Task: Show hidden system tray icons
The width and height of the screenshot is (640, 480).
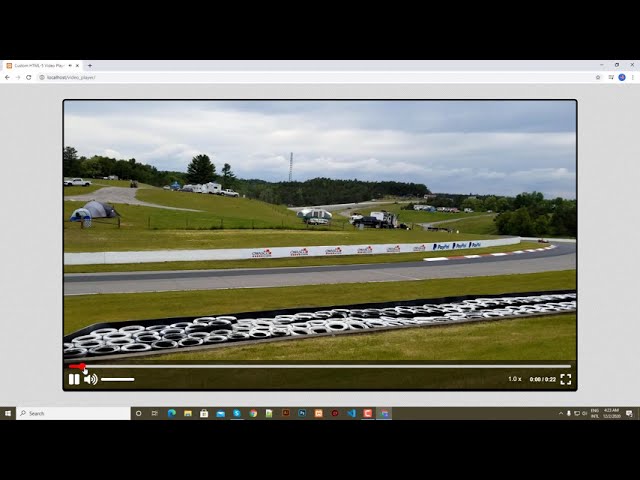Action: (561, 413)
